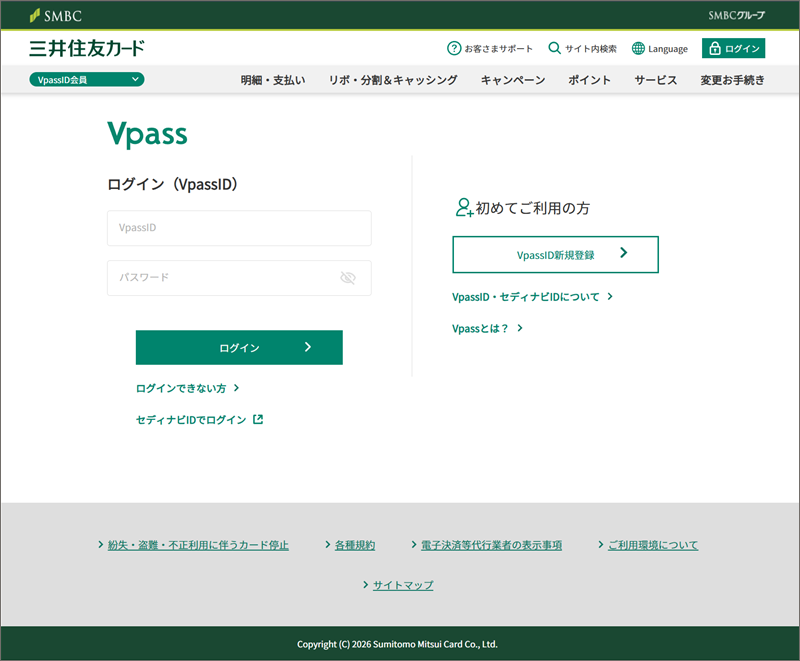Expand the 明細・支払い navigation menu

tap(273, 80)
